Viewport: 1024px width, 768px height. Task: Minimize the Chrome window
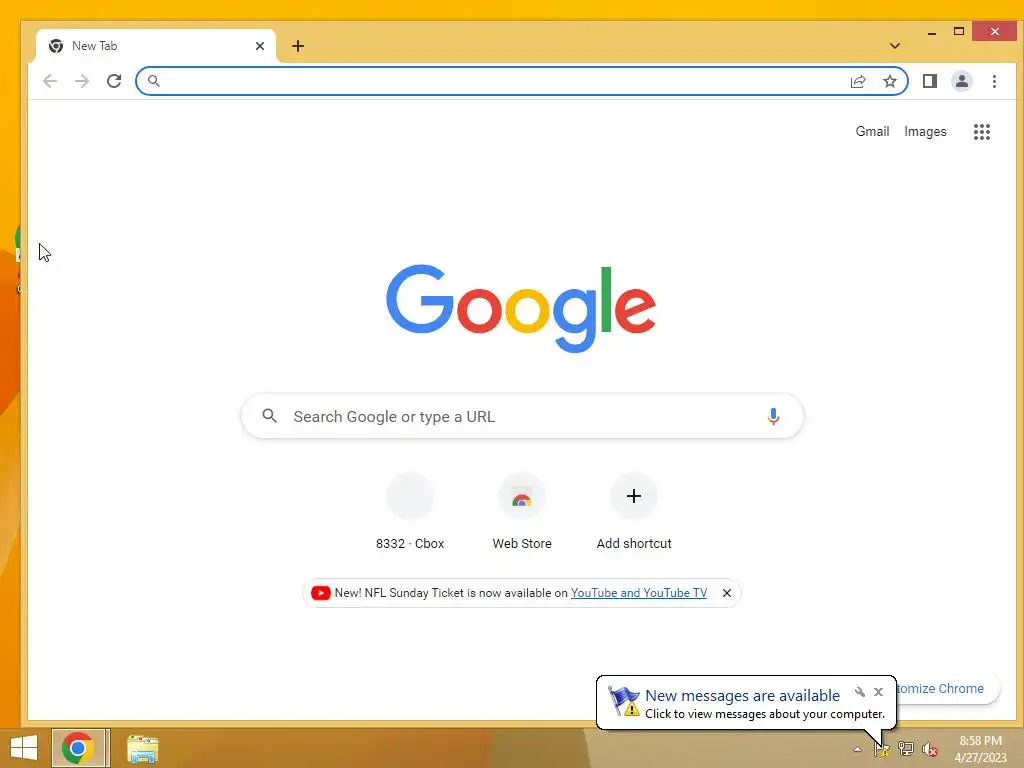pyautogui.click(x=932, y=31)
